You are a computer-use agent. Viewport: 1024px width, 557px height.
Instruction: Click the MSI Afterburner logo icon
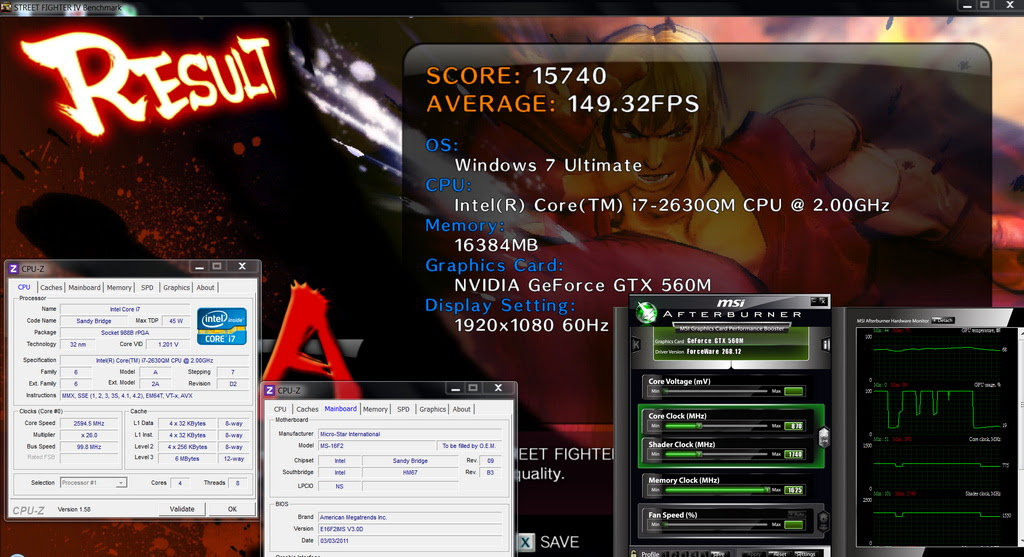pyautogui.click(x=647, y=313)
